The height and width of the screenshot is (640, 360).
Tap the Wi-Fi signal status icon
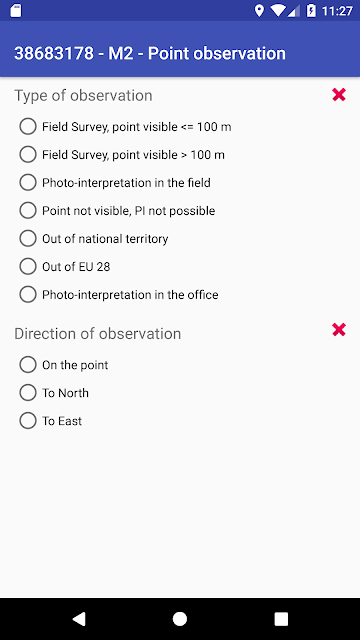tap(278, 11)
